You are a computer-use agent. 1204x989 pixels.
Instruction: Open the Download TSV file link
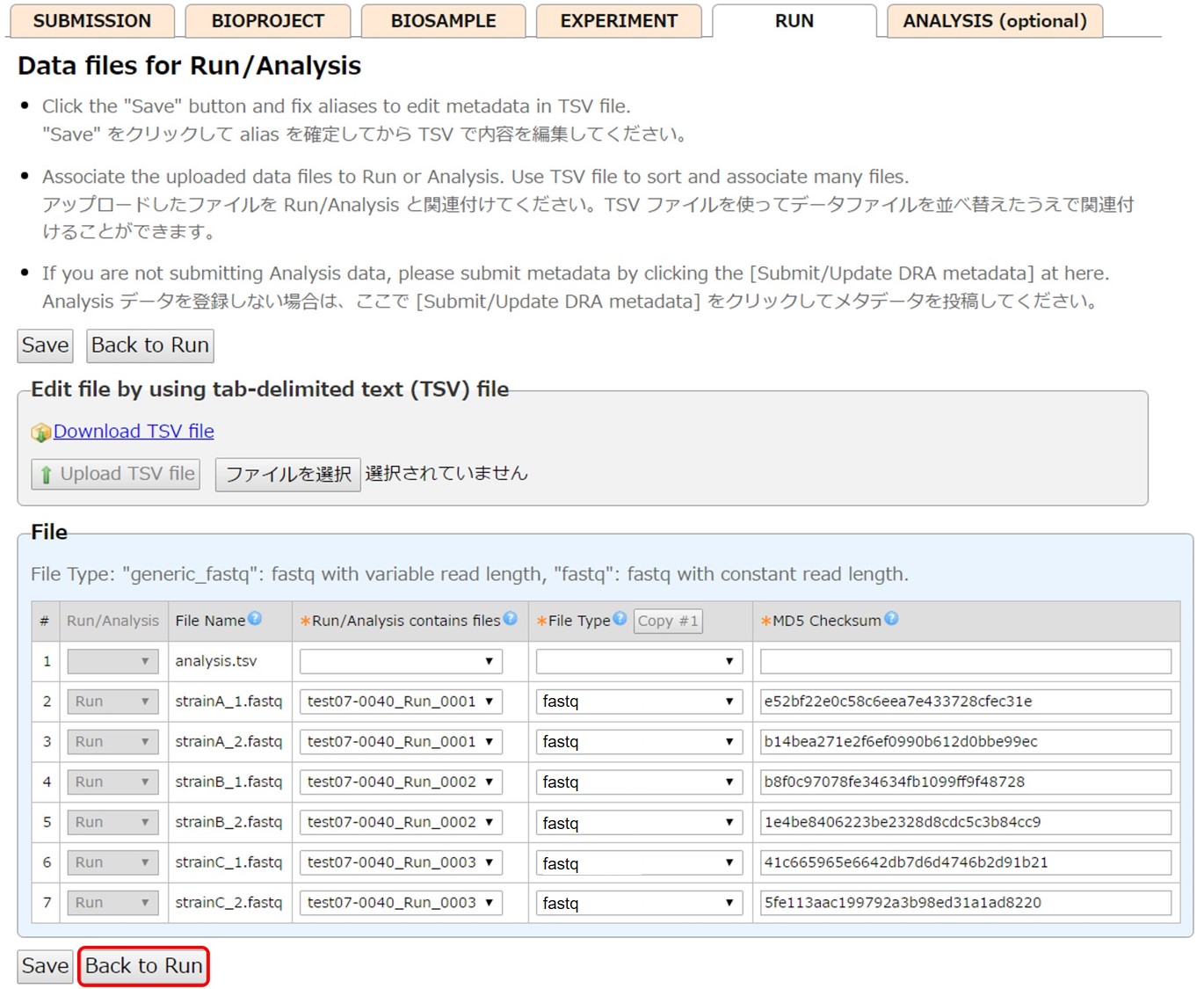pyautogui.click(x=134, y=432)
